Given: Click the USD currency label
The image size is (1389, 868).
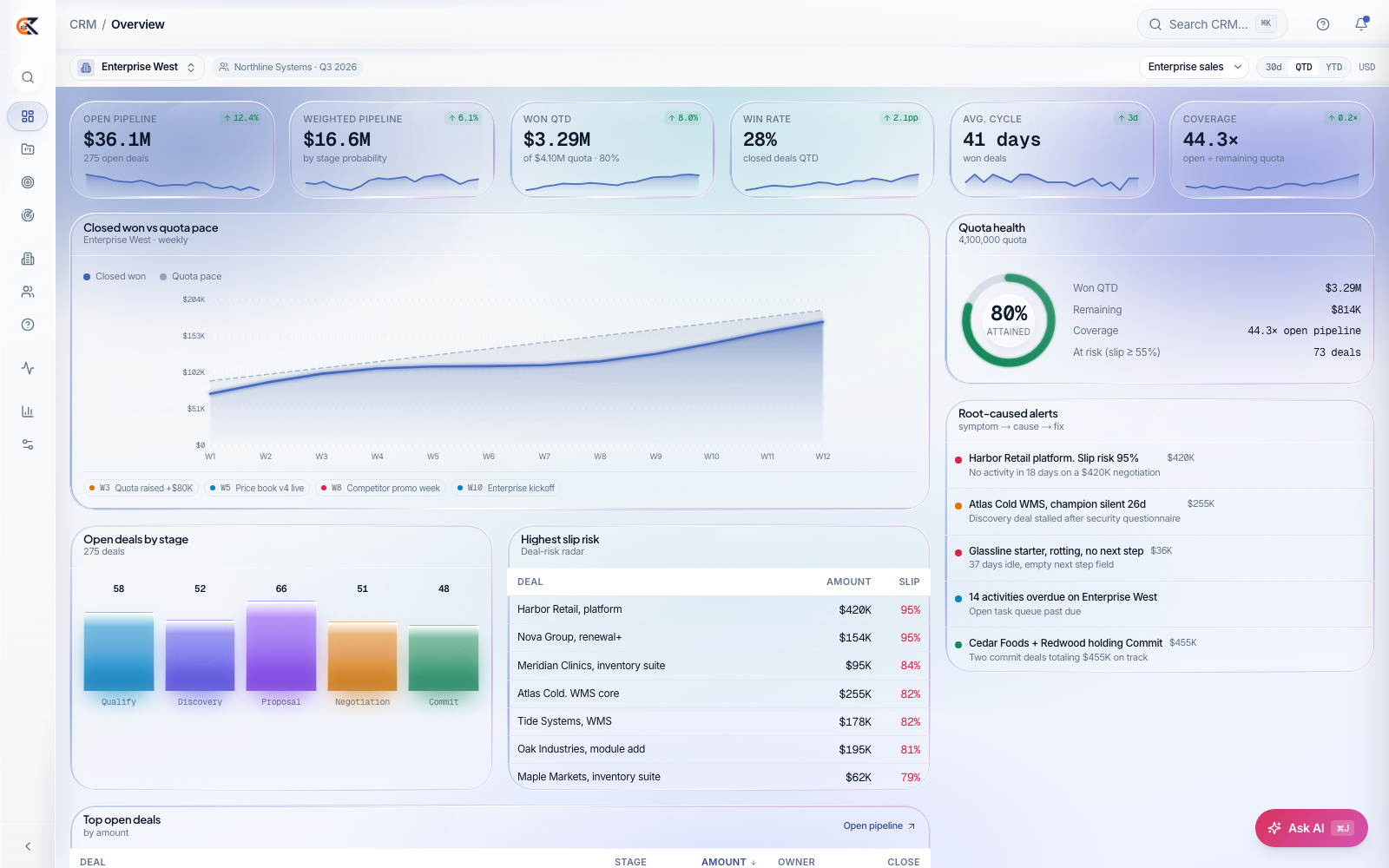Looking at the screenshot, I should pyautogui.click(x=1366, y=67).
